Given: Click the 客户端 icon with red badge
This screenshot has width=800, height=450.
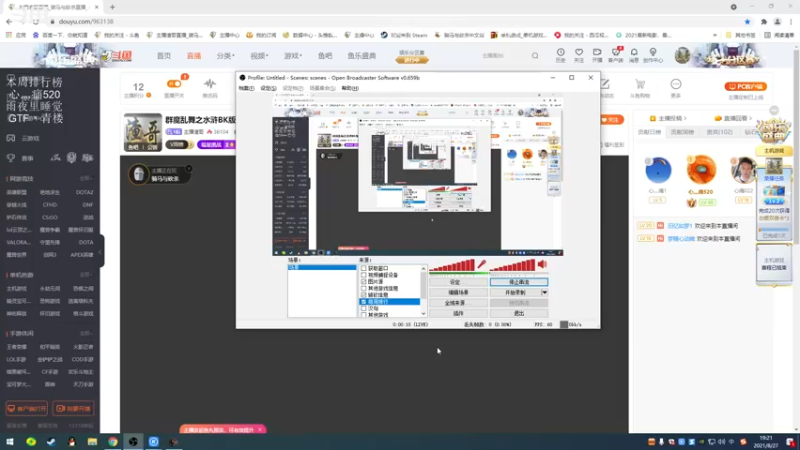Looking at the screenshot, I should click(616, 53).
